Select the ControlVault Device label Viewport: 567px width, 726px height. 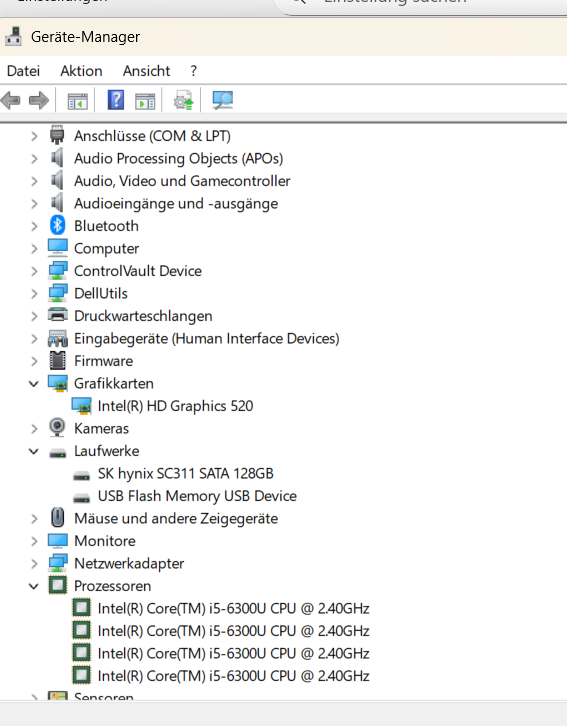click(138, 271)
